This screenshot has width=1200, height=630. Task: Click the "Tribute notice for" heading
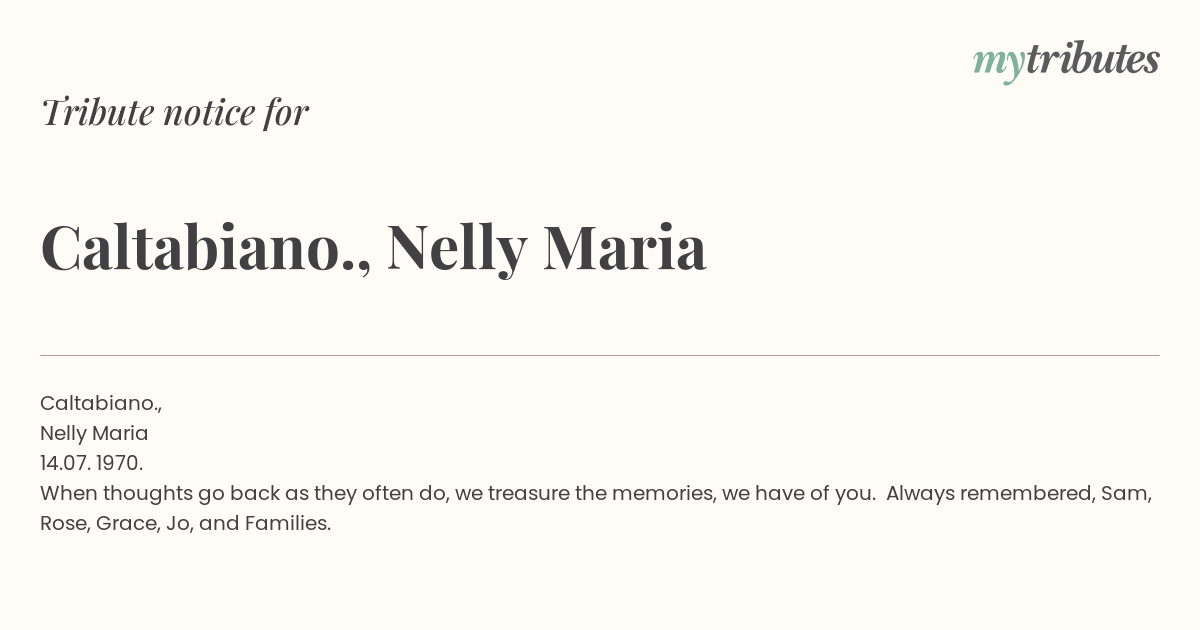click(x=174, y=112)
